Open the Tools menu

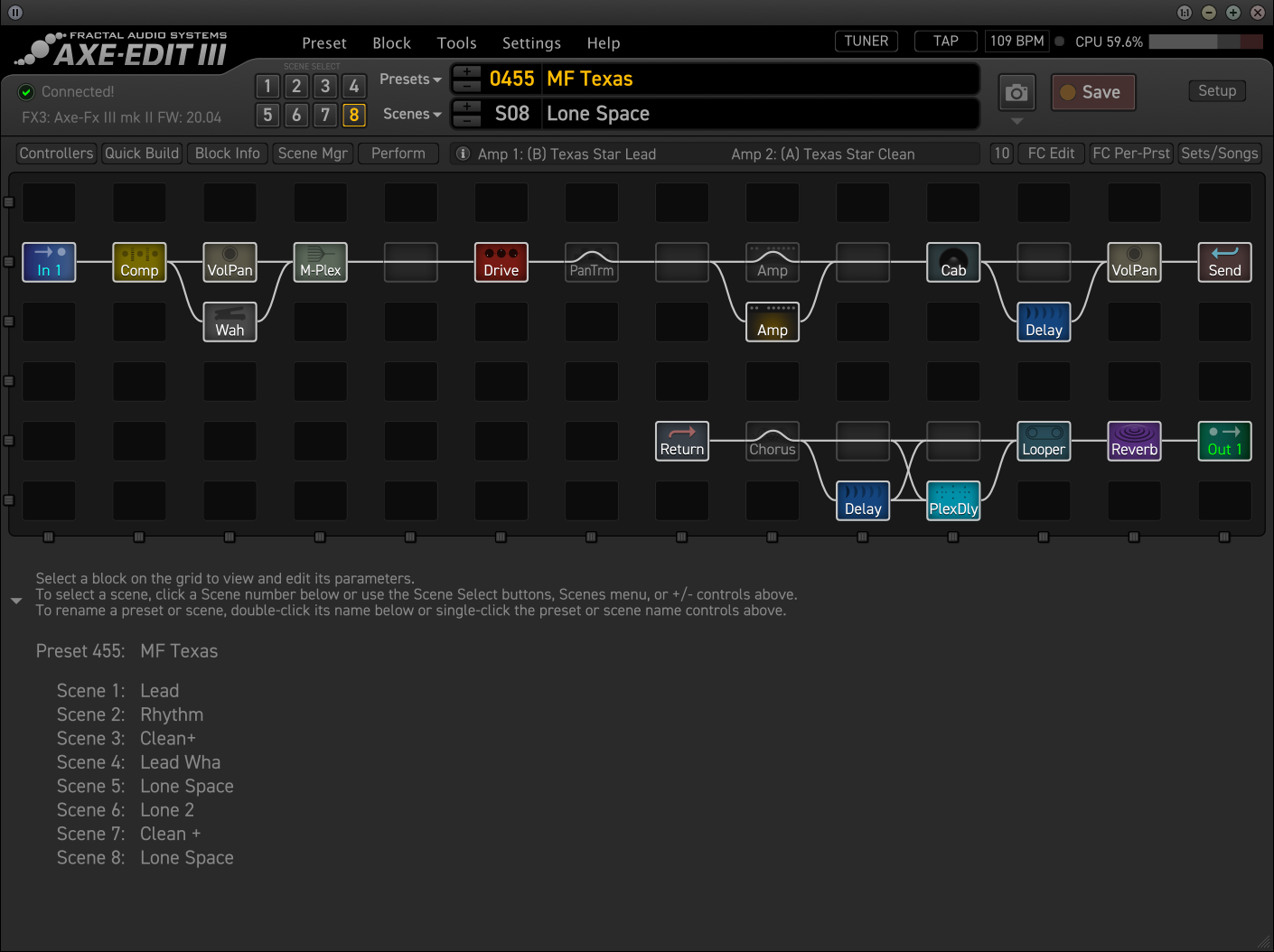click(456, 42)
